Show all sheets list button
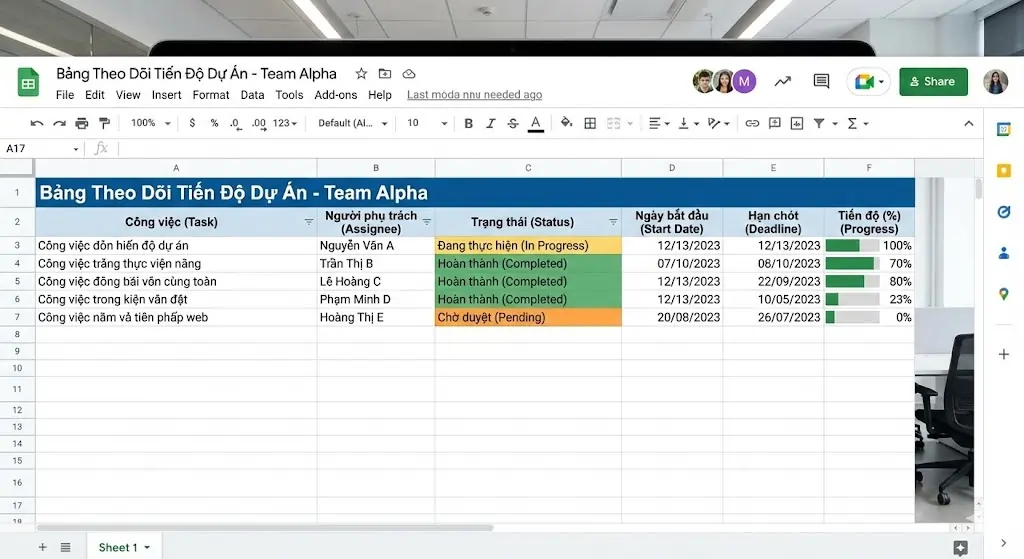1024x559 pixels. (x=65, y=547)
